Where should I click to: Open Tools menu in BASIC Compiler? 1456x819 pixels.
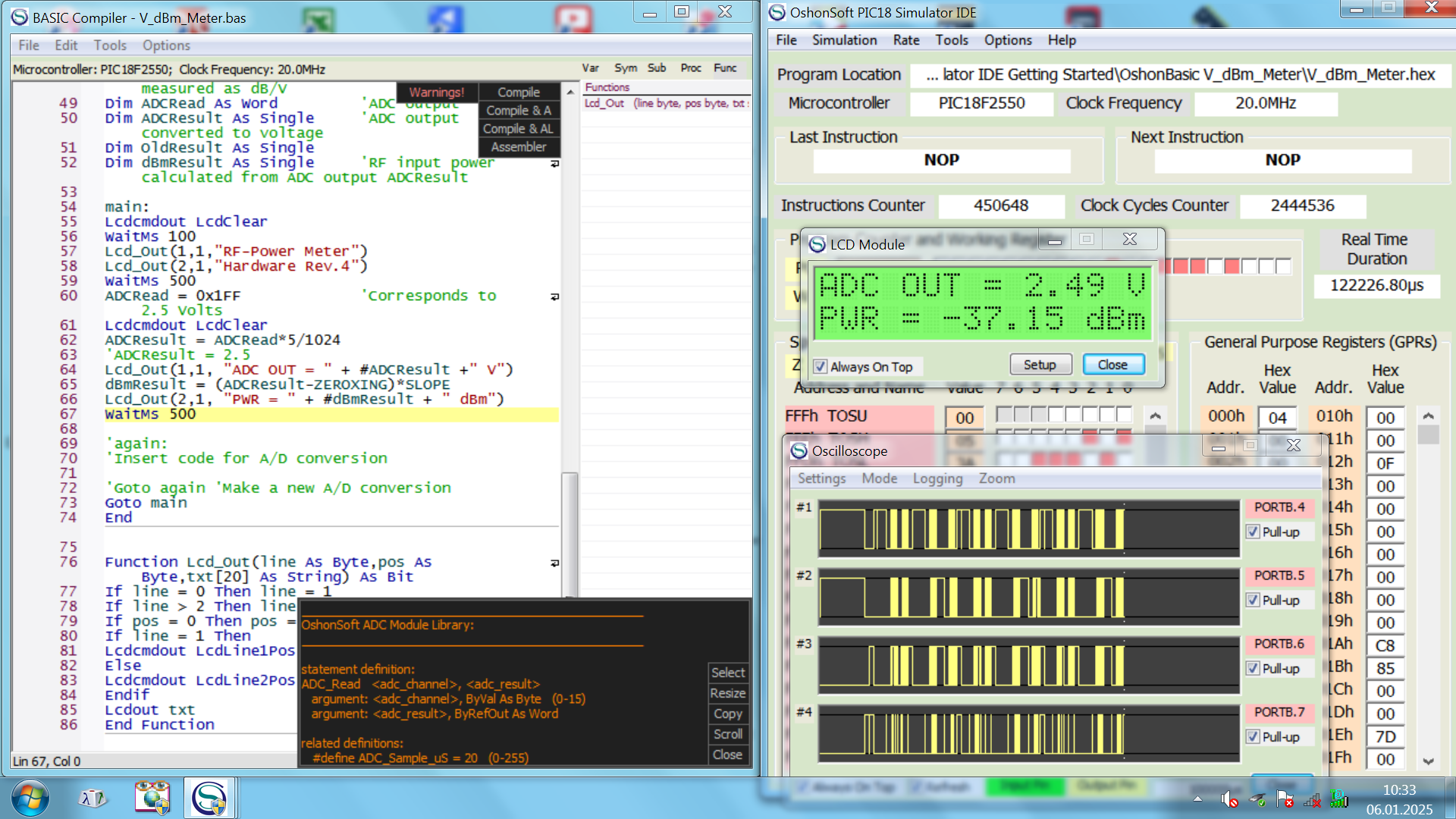(x=110, y=45)
